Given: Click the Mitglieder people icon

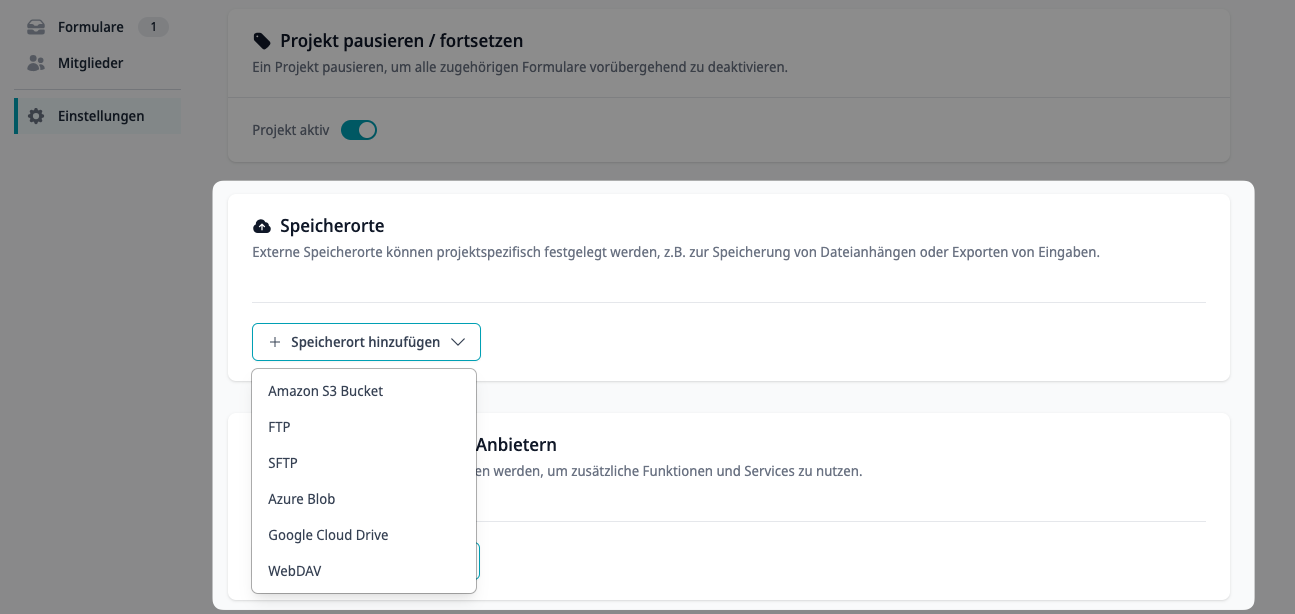Looking at the screenshot, I should pos(36,63).
